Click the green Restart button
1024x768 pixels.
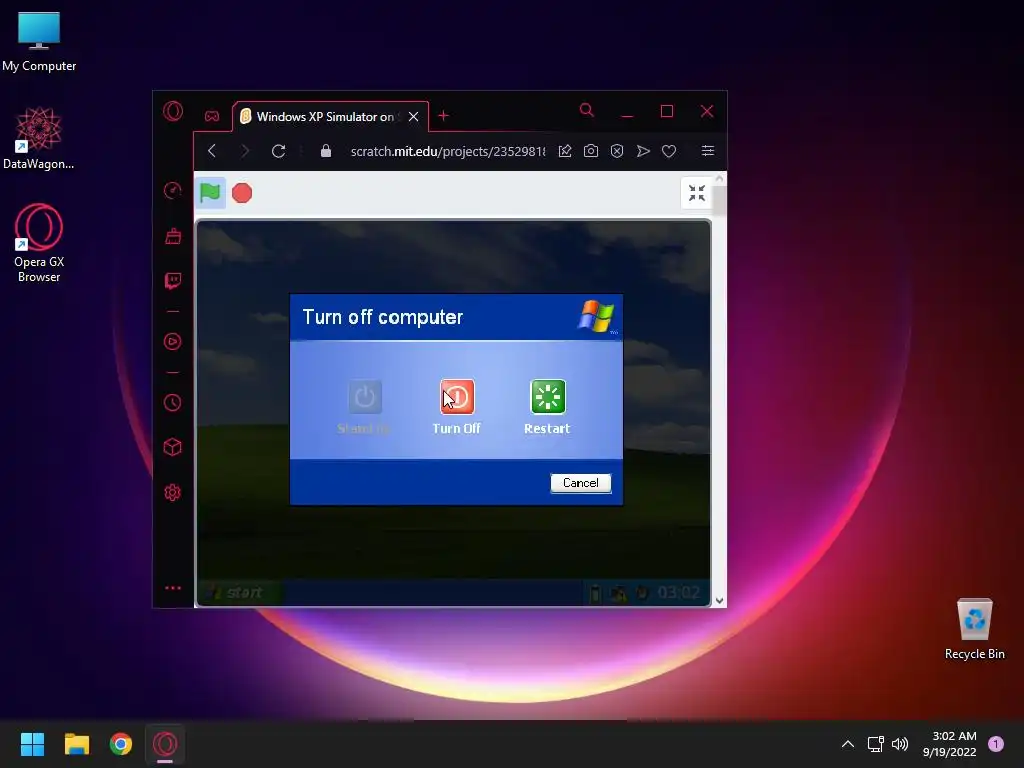click(548, 396)
